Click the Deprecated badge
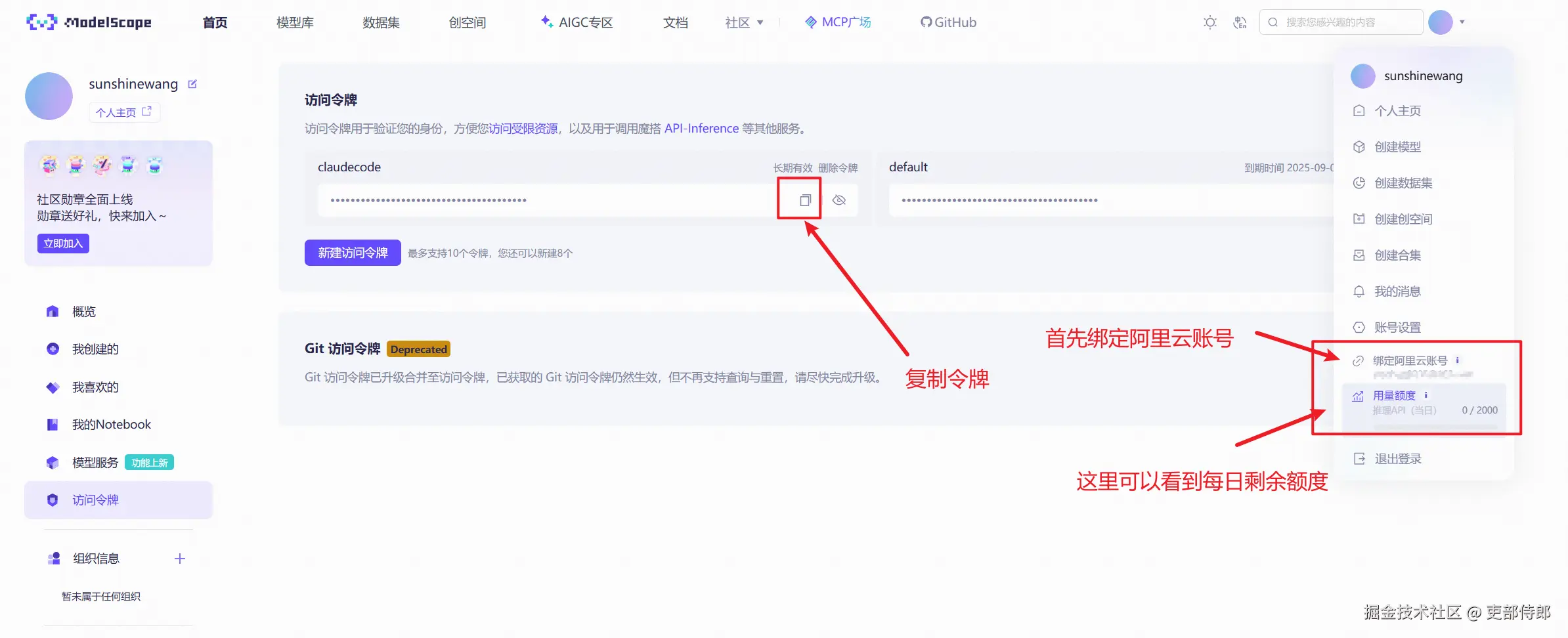This screenshot has width=1568, height=638. click(x=419, y=349)
